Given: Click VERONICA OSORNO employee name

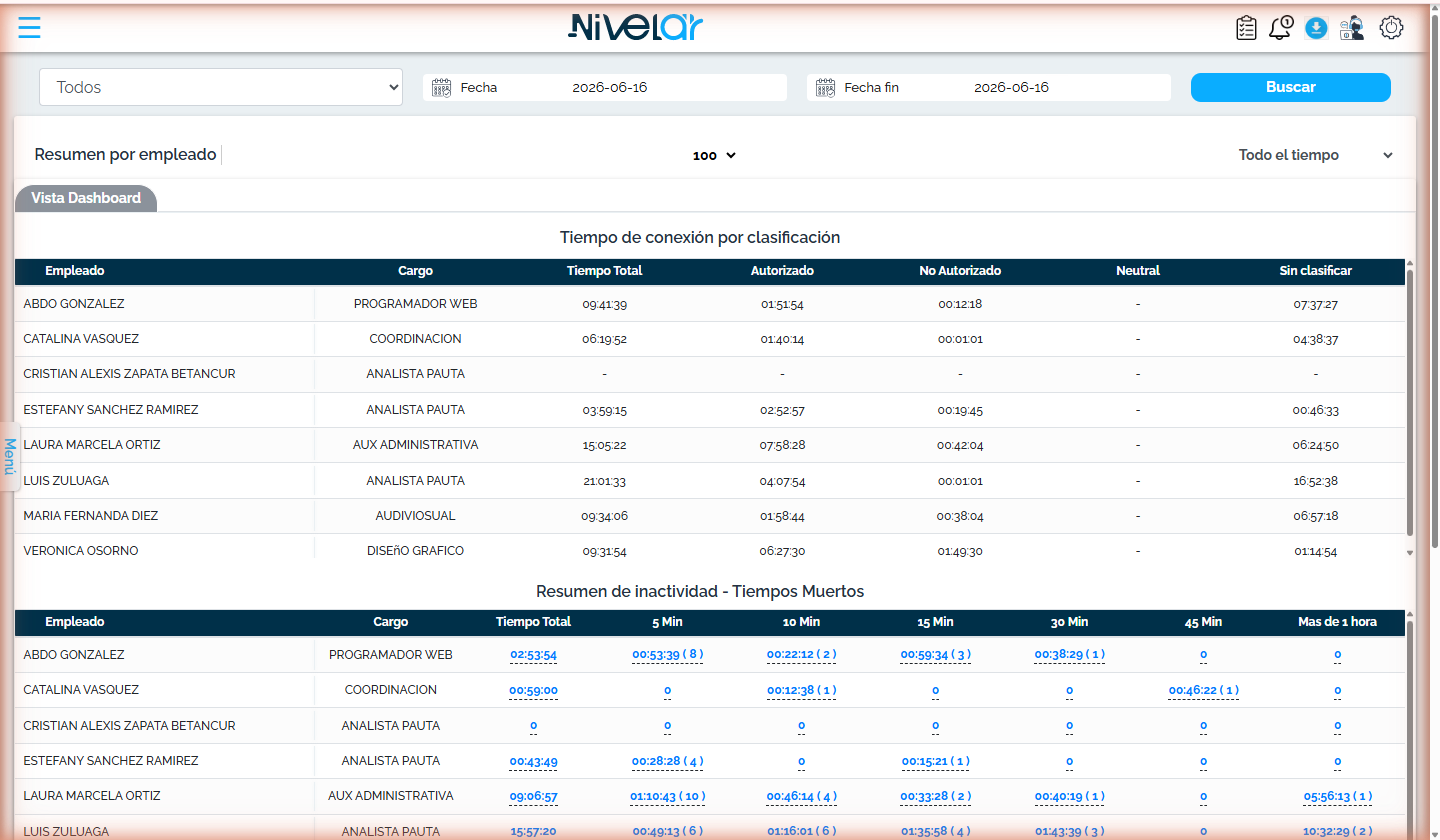Looking at the screenshot, I should pyautogui.click(x=81, y=551).
